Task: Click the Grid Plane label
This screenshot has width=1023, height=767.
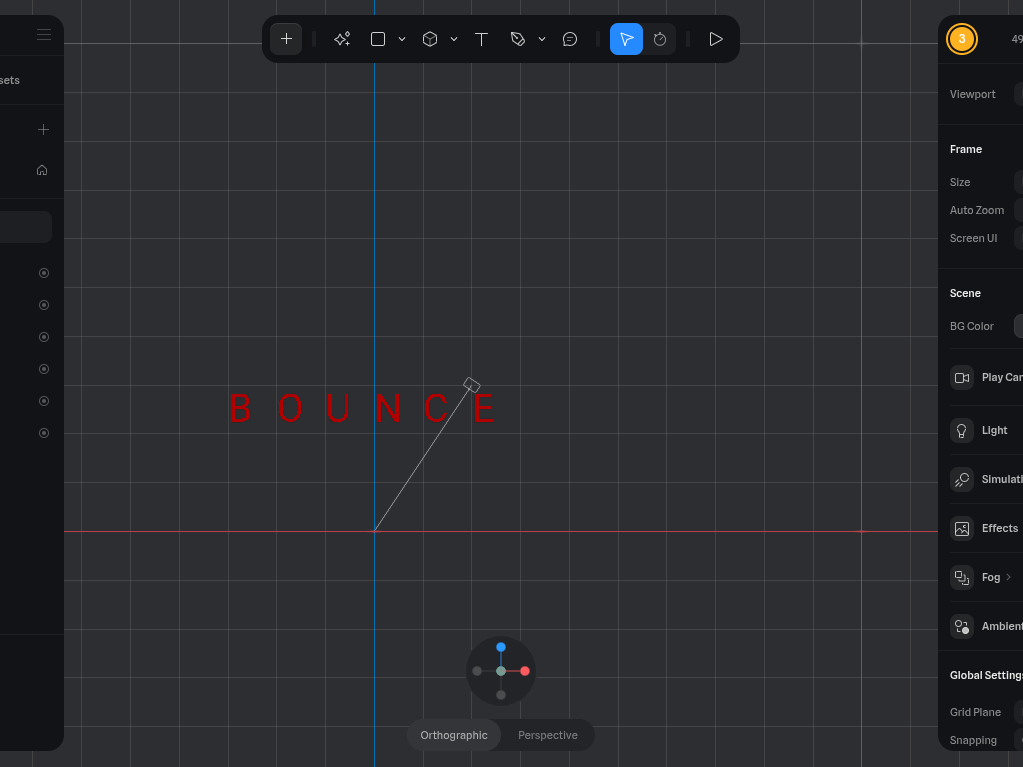Action: (975, 712)
